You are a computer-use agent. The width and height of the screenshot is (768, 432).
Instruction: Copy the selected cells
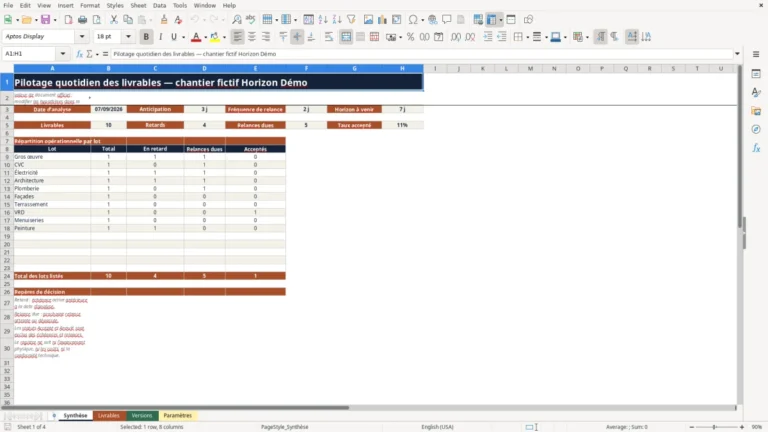point(128,20)
